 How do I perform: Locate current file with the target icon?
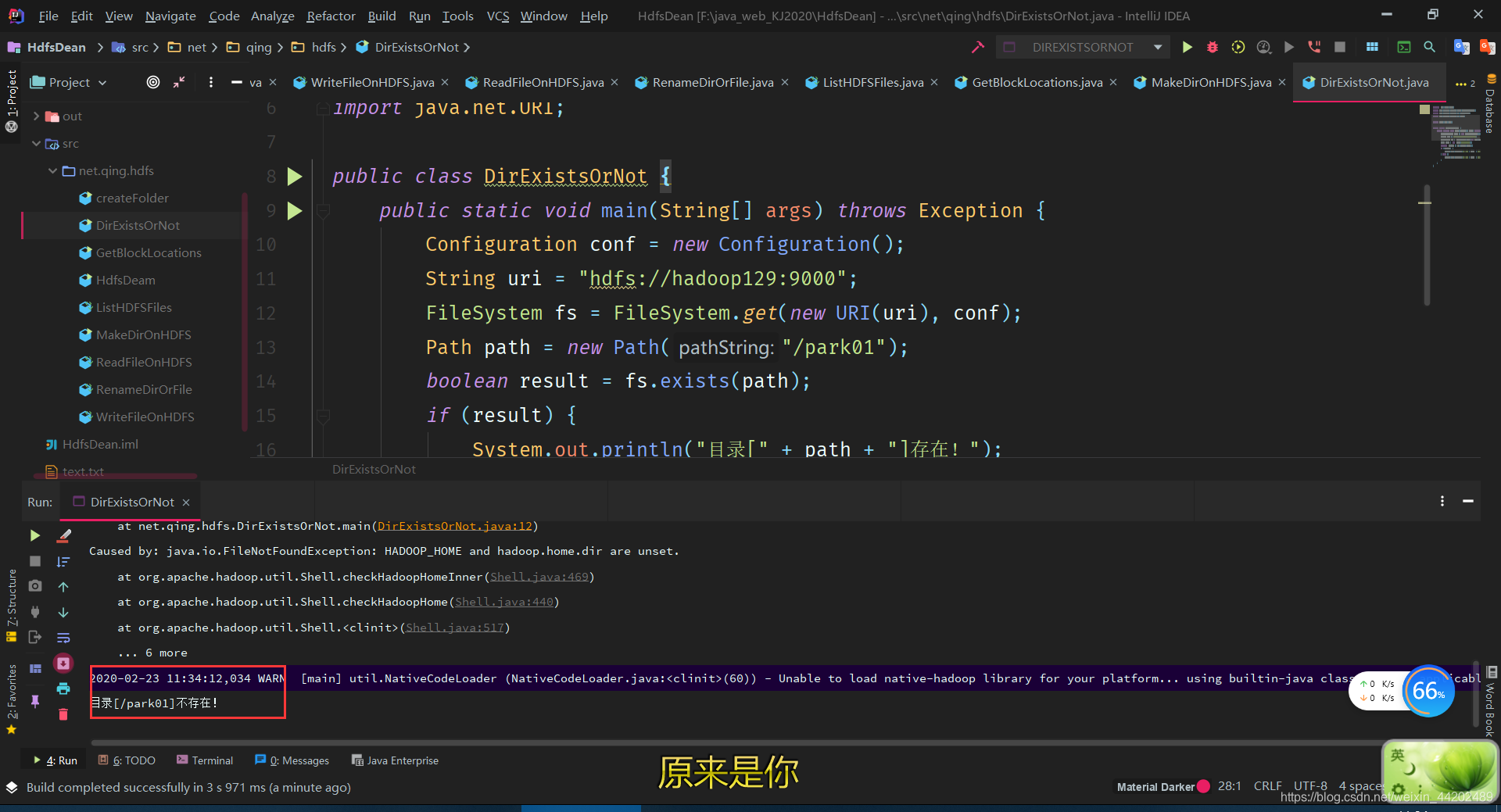click(x=153, y=82)
